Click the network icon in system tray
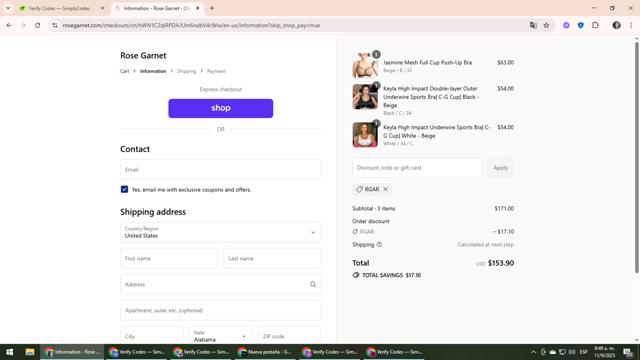Screen dimensions: 640x360 (562, 352)
